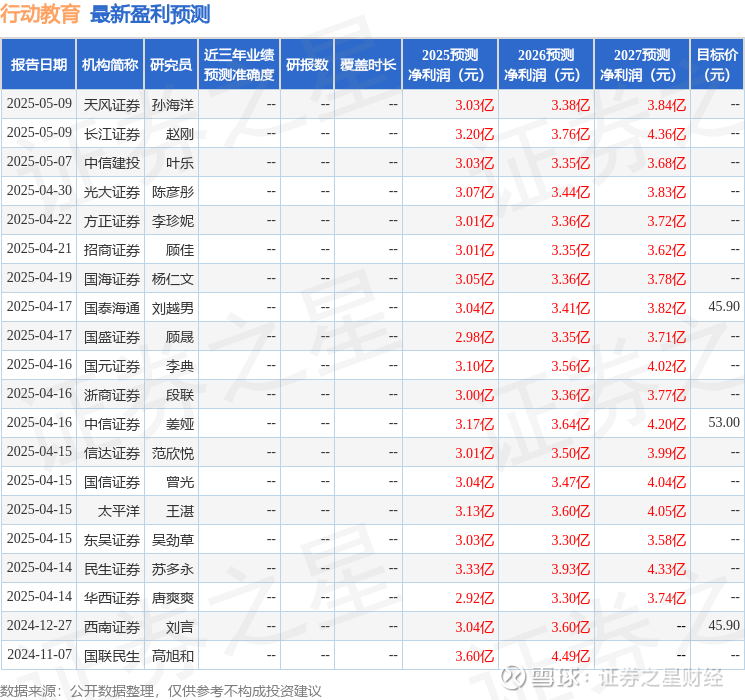Click the date 2024-11-07
745x700 pixels.
point(39,654)
